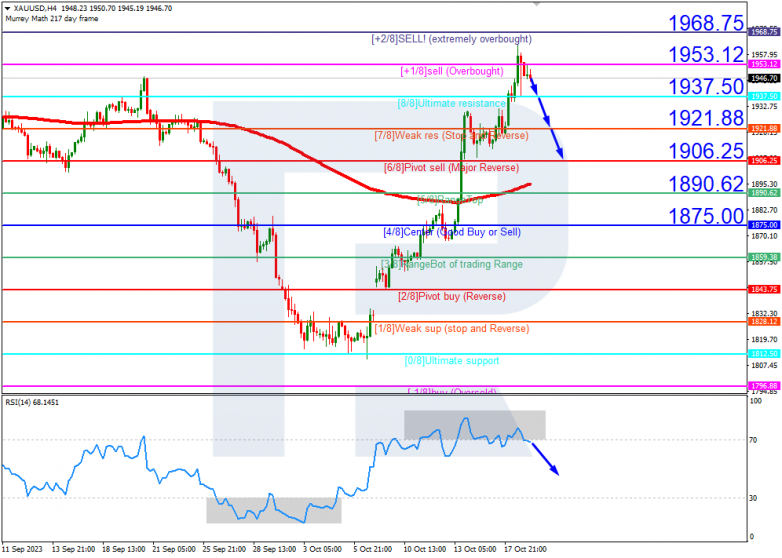The width and height of the screenshot is (782, 558).
Task: Click the red 1843.75 axis price tag
Action: pyautogui.click(x=764, y=290)
